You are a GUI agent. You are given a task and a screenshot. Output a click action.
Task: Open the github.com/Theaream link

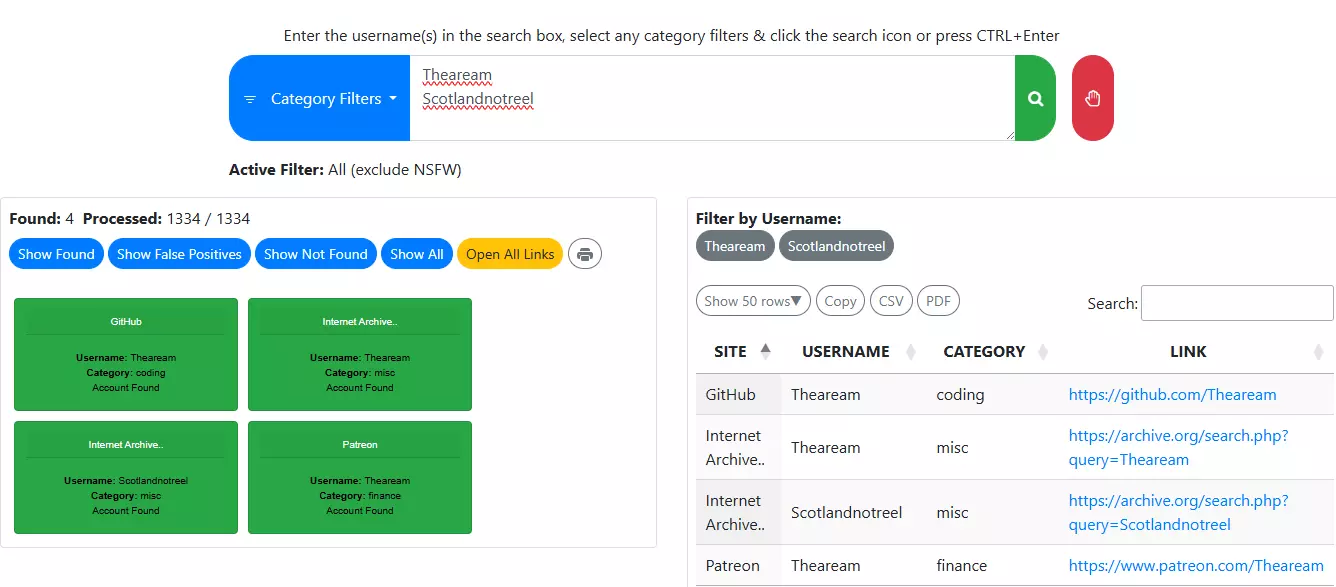coord(1172,395)
